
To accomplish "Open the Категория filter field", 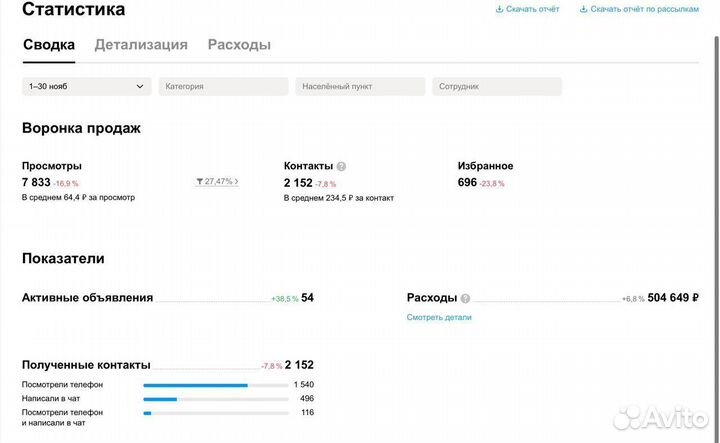I will [x=224, y=87].
